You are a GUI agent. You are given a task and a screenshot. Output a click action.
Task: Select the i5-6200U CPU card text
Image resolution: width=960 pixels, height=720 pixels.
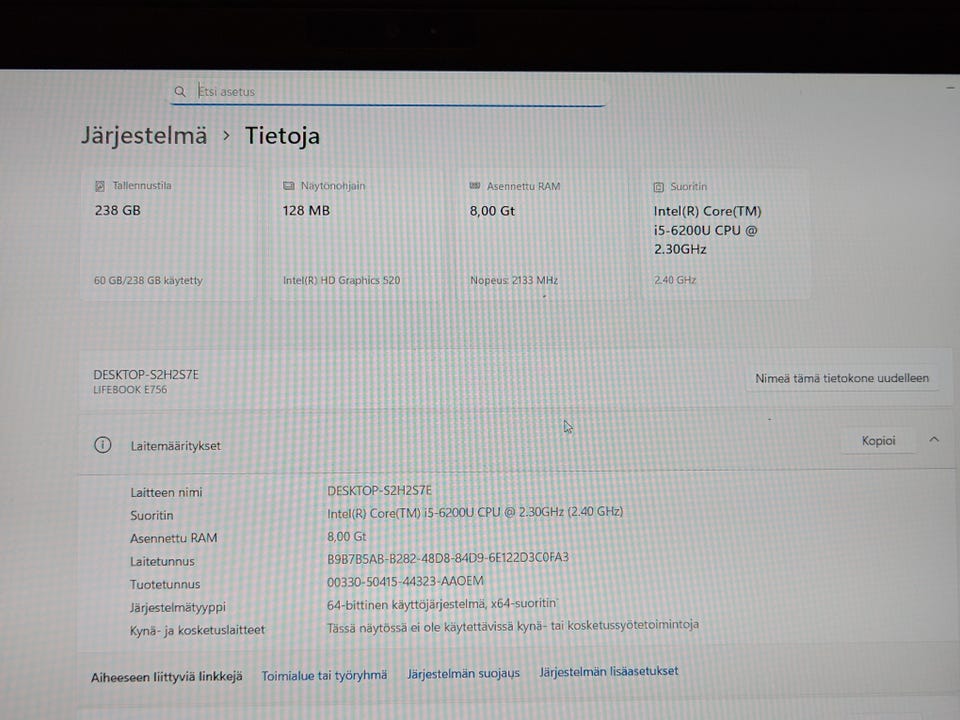pos(707,230)
